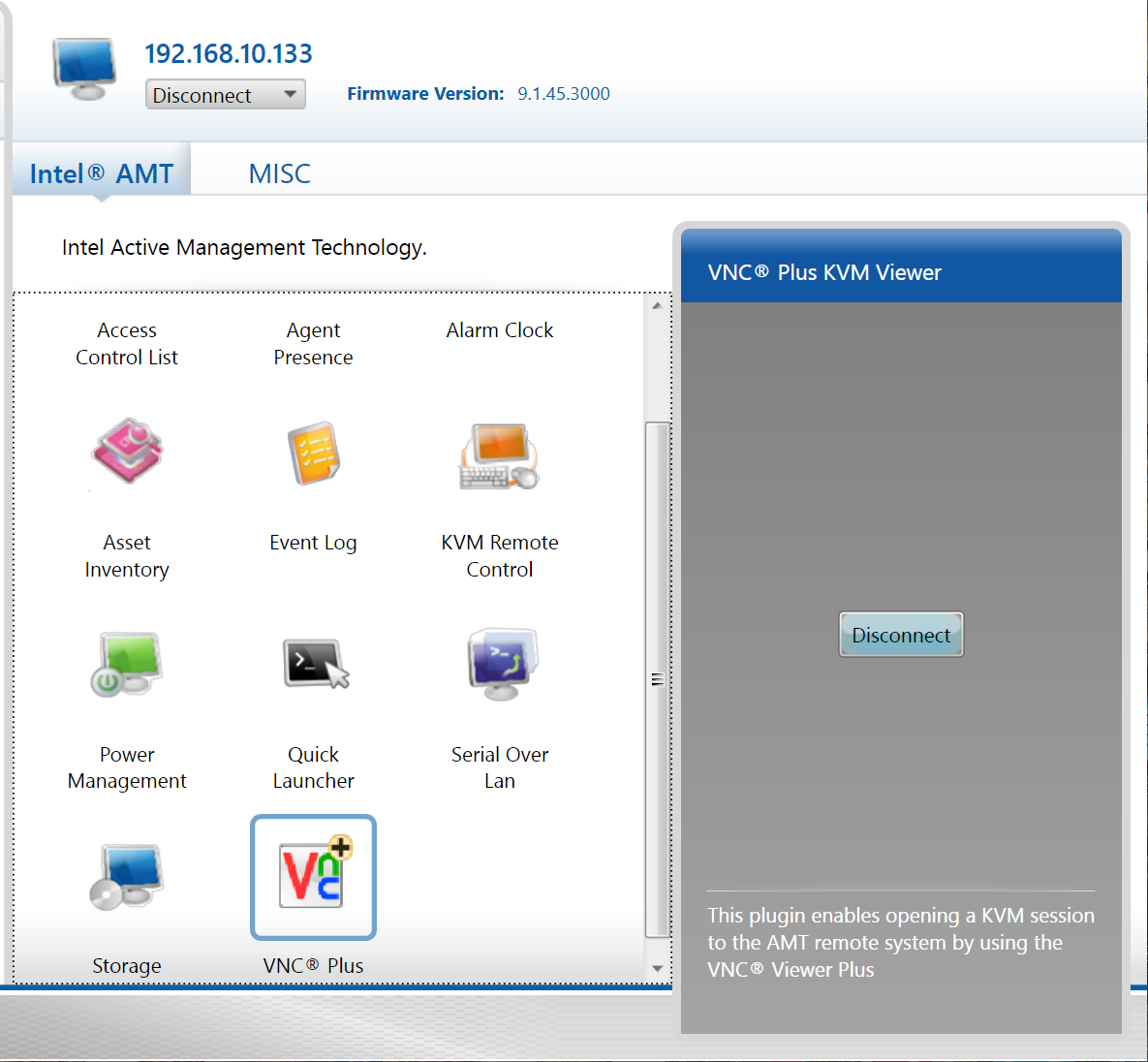Click Disconnect in the VNC Plus KVM Viewer
Image resolution: width=1148 pixels, height=1062 pixels.
(x=901, y=635)
